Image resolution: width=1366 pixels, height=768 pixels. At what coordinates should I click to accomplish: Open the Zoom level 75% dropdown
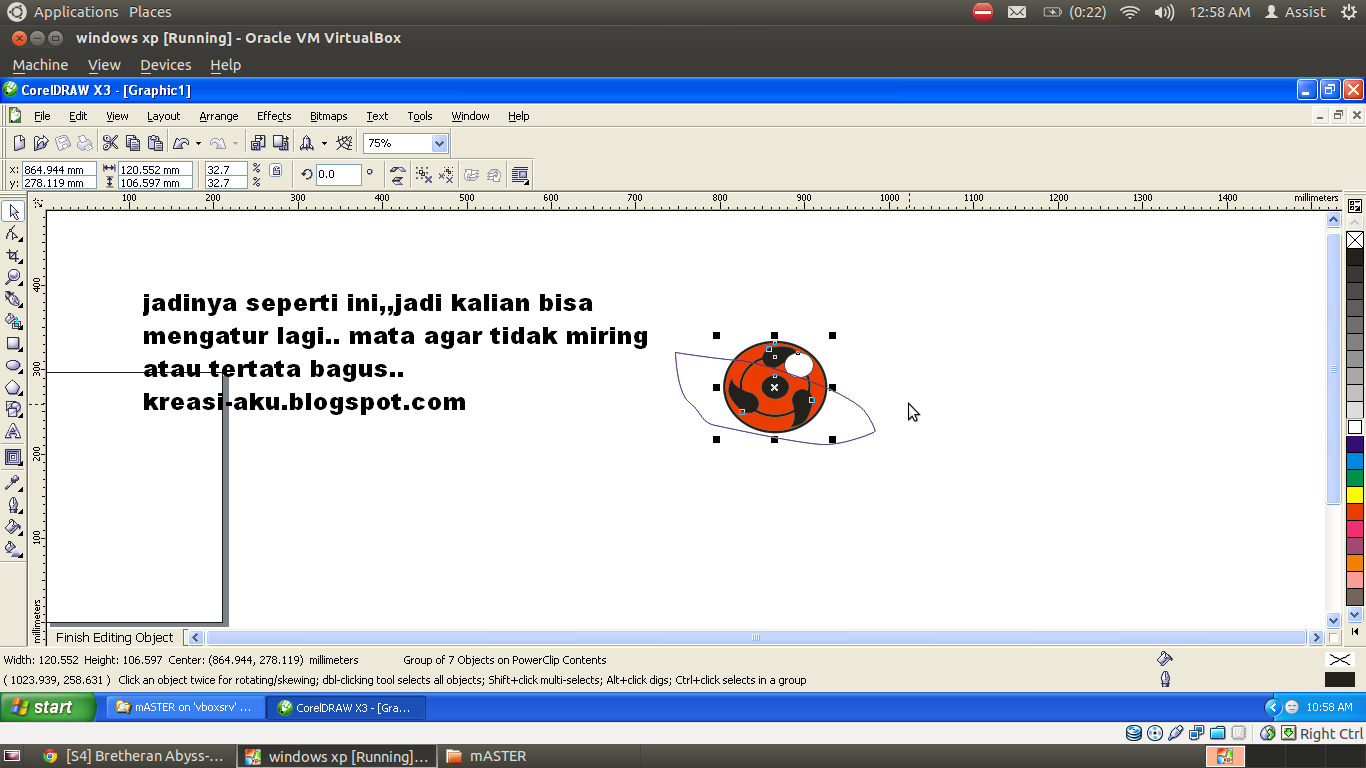pos(438,143)
